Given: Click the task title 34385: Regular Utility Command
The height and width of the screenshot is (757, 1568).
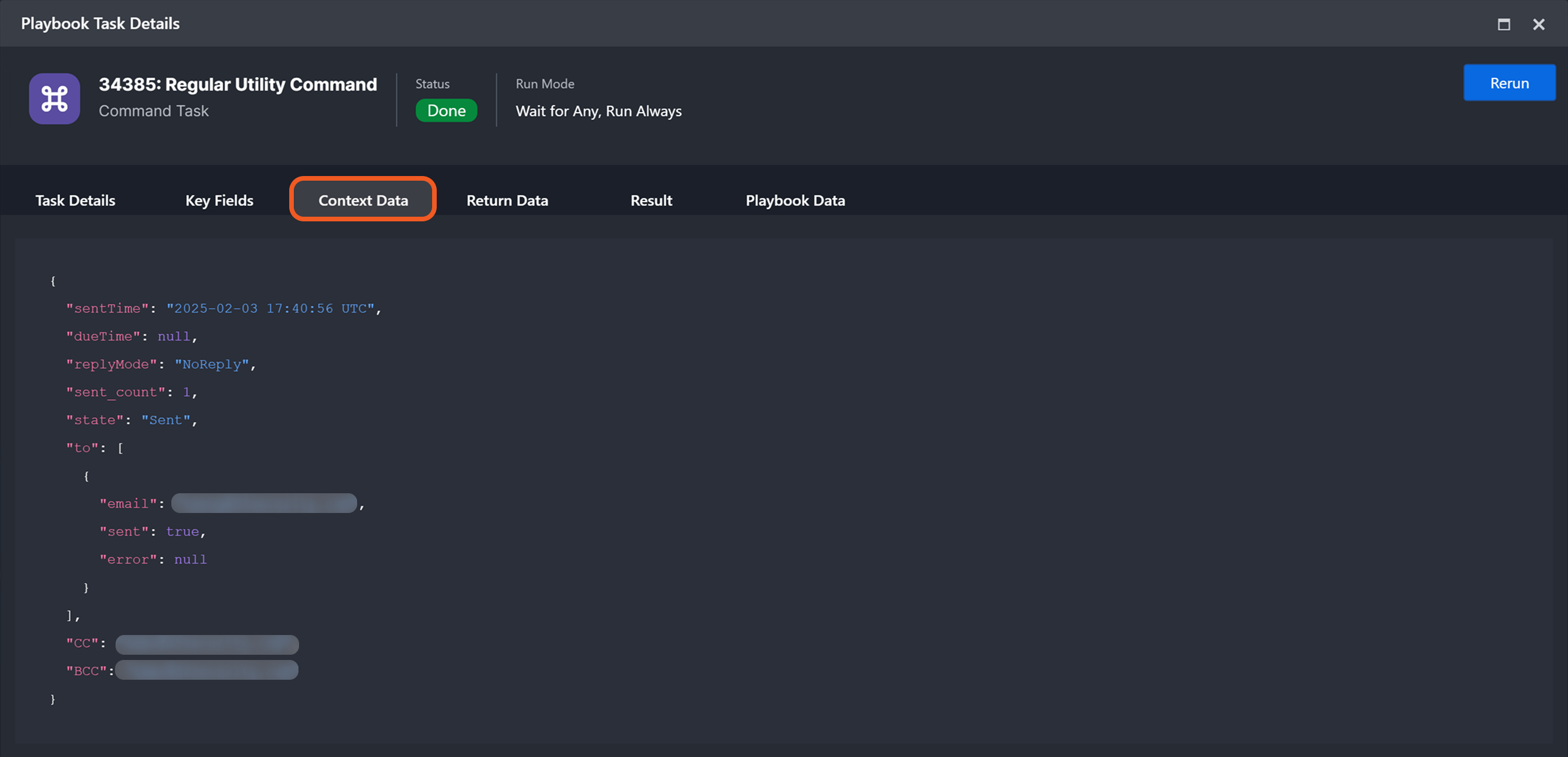Looking at the screenshot, I should (238, 84).
